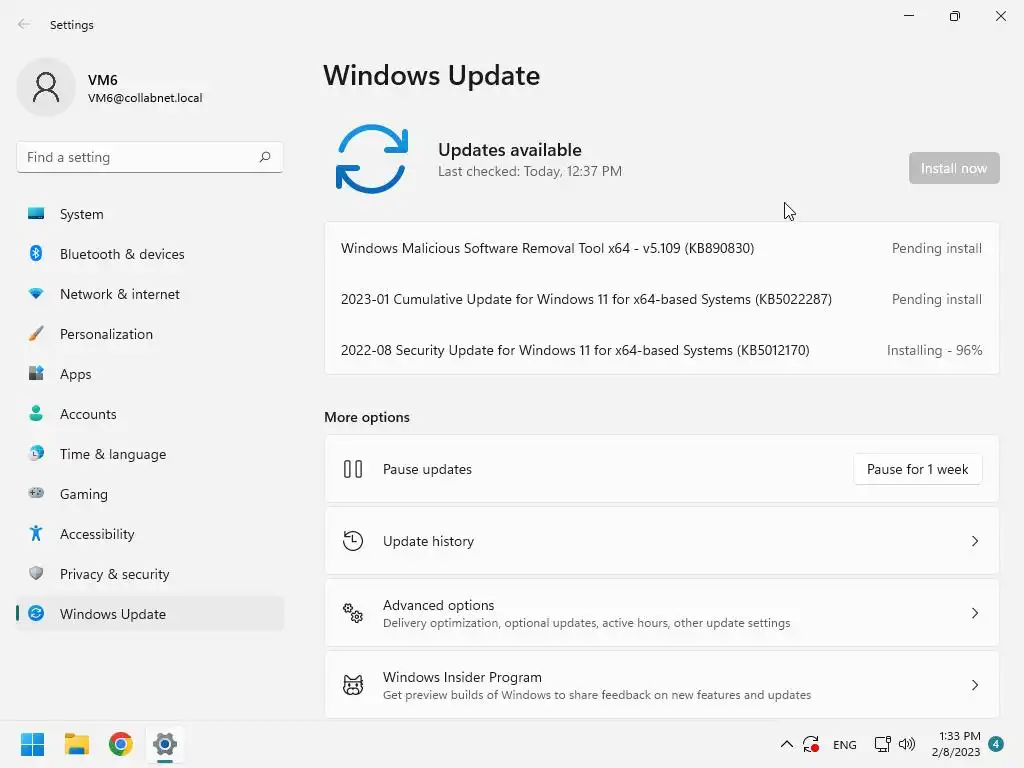Click the Accounts person icon
The image size is (1024, 768).
(36, 413)
